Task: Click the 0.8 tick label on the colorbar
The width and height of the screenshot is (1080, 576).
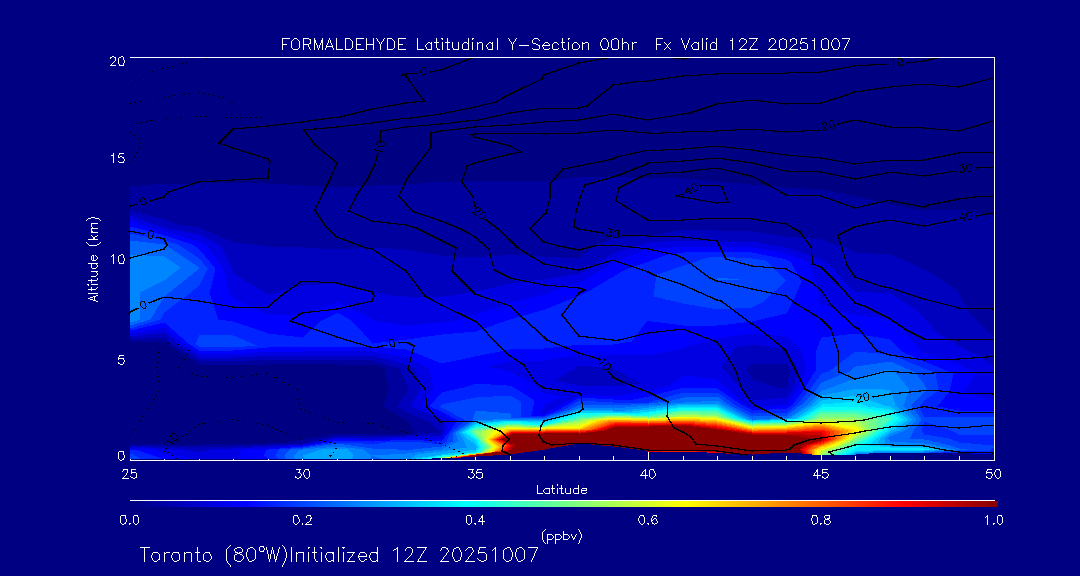Action: coord(821,520)
